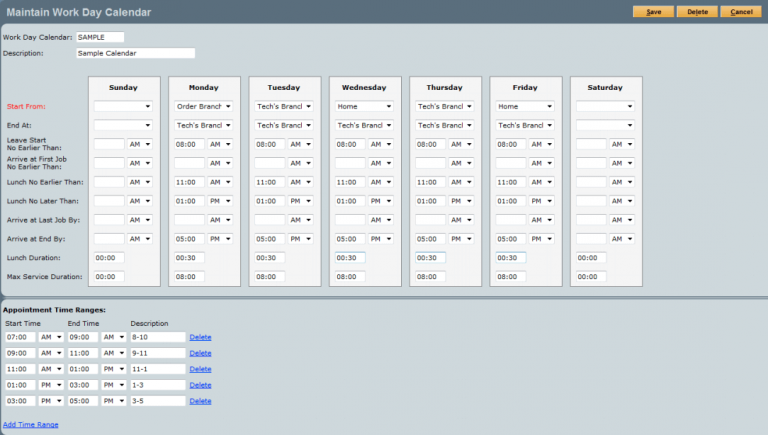Click the Save button

(x=653, y=12)
